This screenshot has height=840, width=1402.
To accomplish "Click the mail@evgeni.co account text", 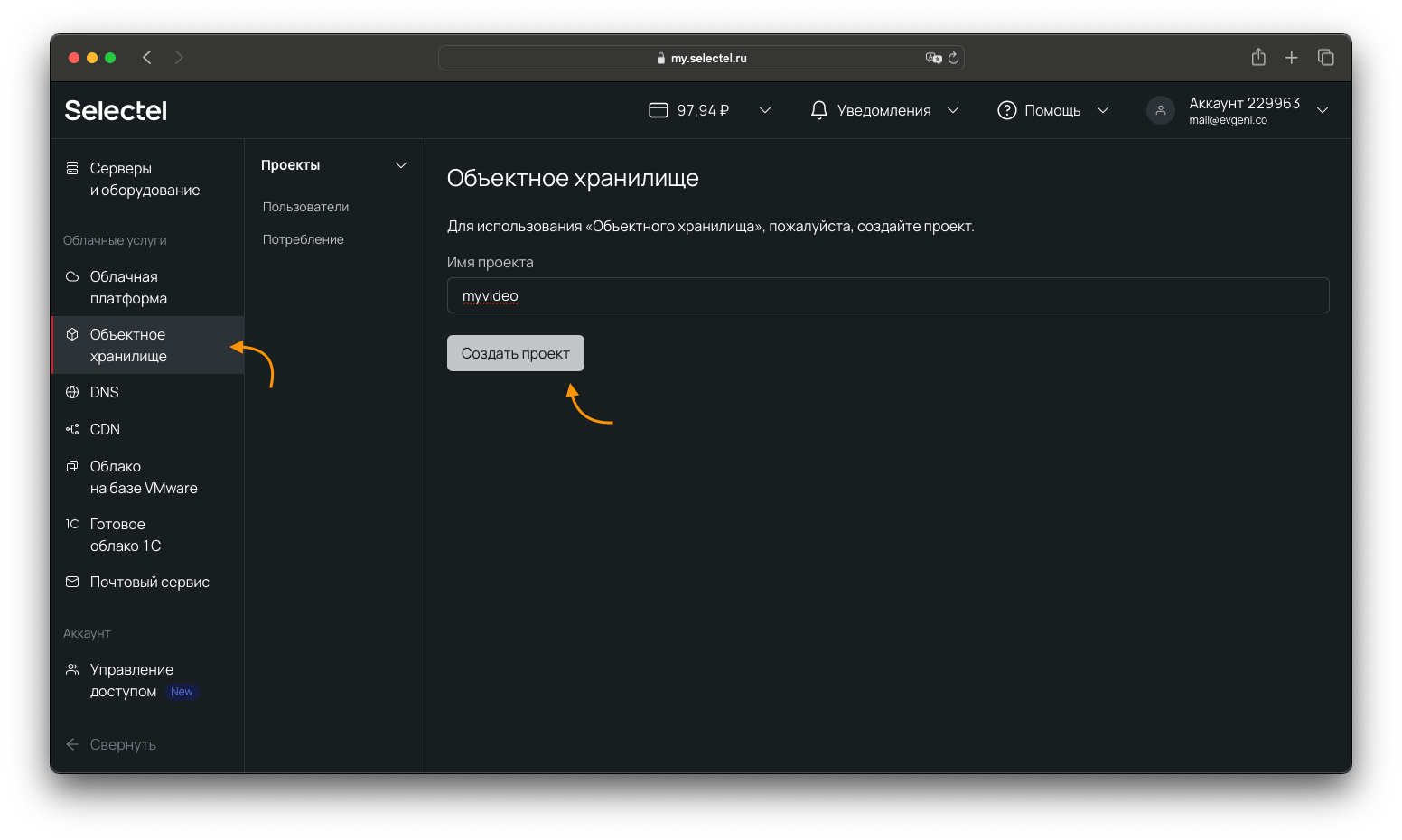I will [x=1228, y=120].
